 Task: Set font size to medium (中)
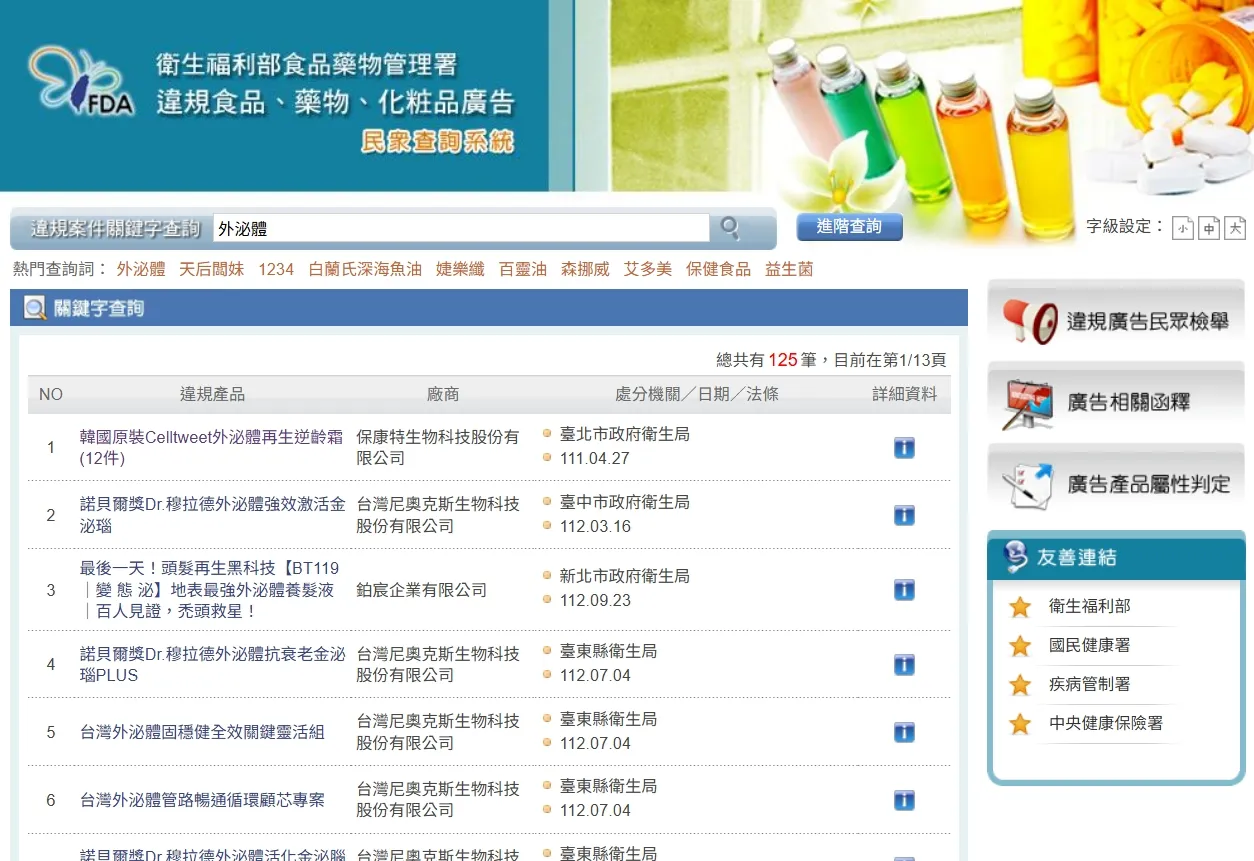tap(1209, 229)
